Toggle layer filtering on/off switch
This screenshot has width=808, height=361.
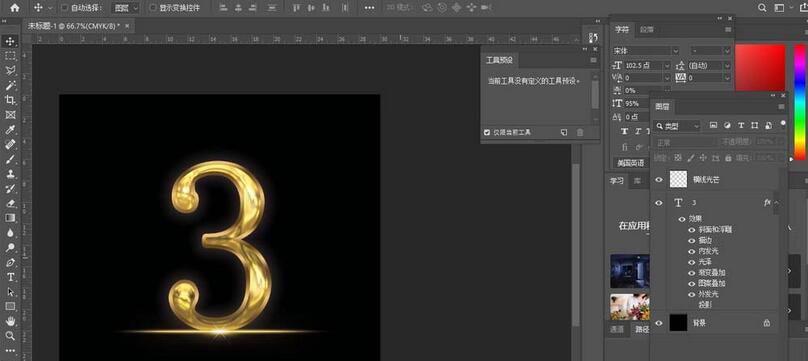pos(783,124)
